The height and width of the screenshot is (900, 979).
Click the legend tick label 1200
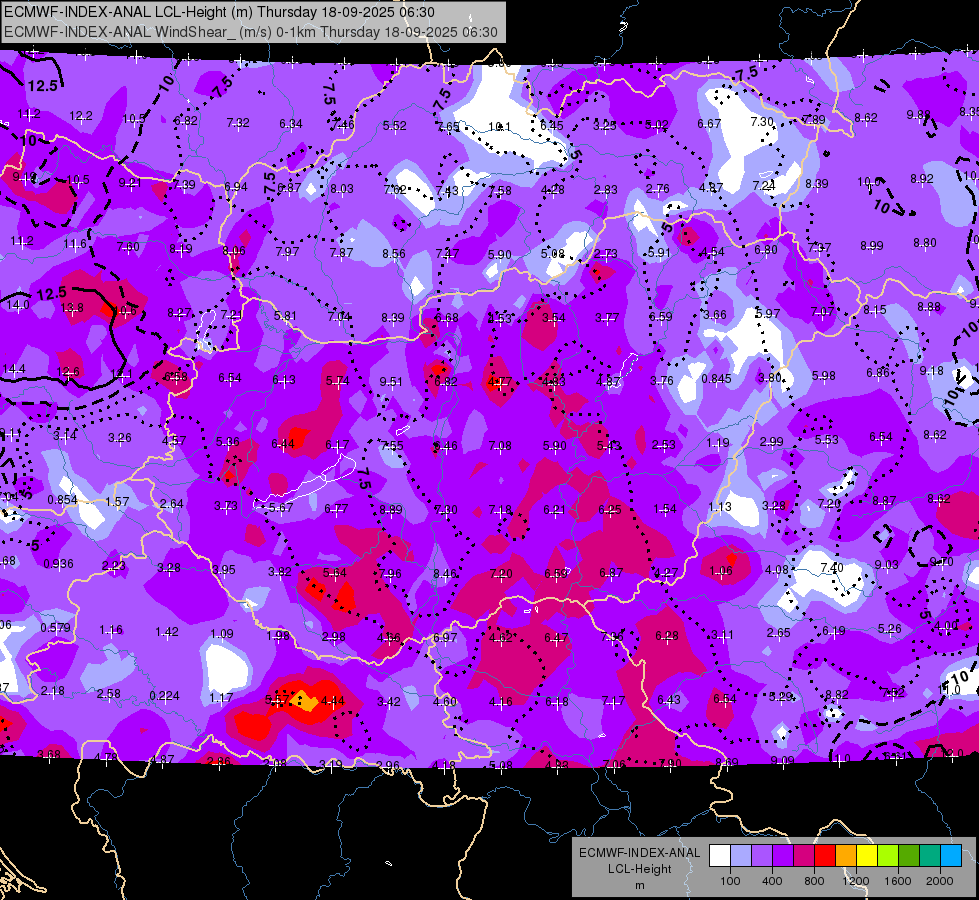click(x=855, y=881)
